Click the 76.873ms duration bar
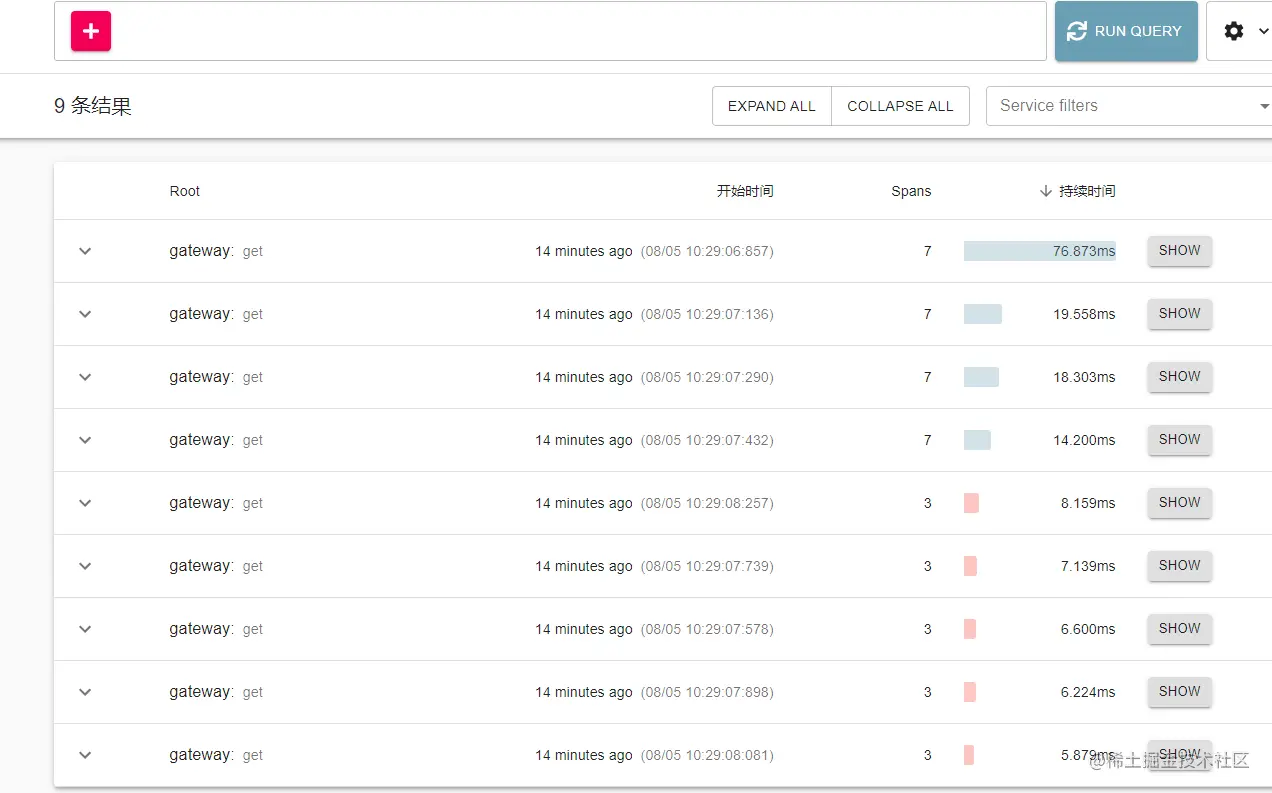This screenshot has height=793, width=1272. click(1040, 251)
